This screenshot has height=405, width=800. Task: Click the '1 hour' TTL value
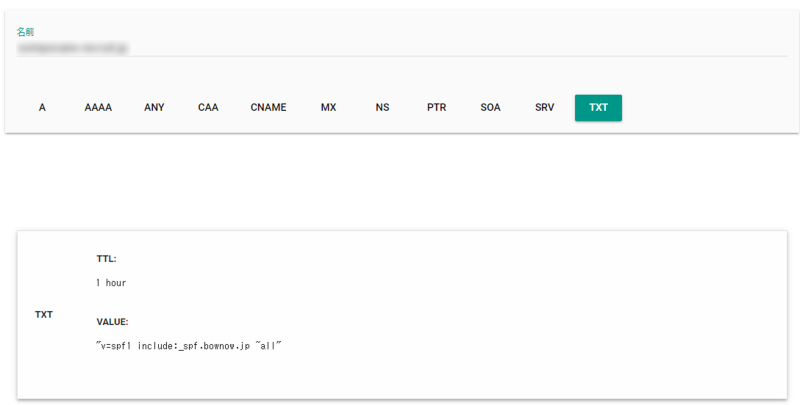coord(111,283)
